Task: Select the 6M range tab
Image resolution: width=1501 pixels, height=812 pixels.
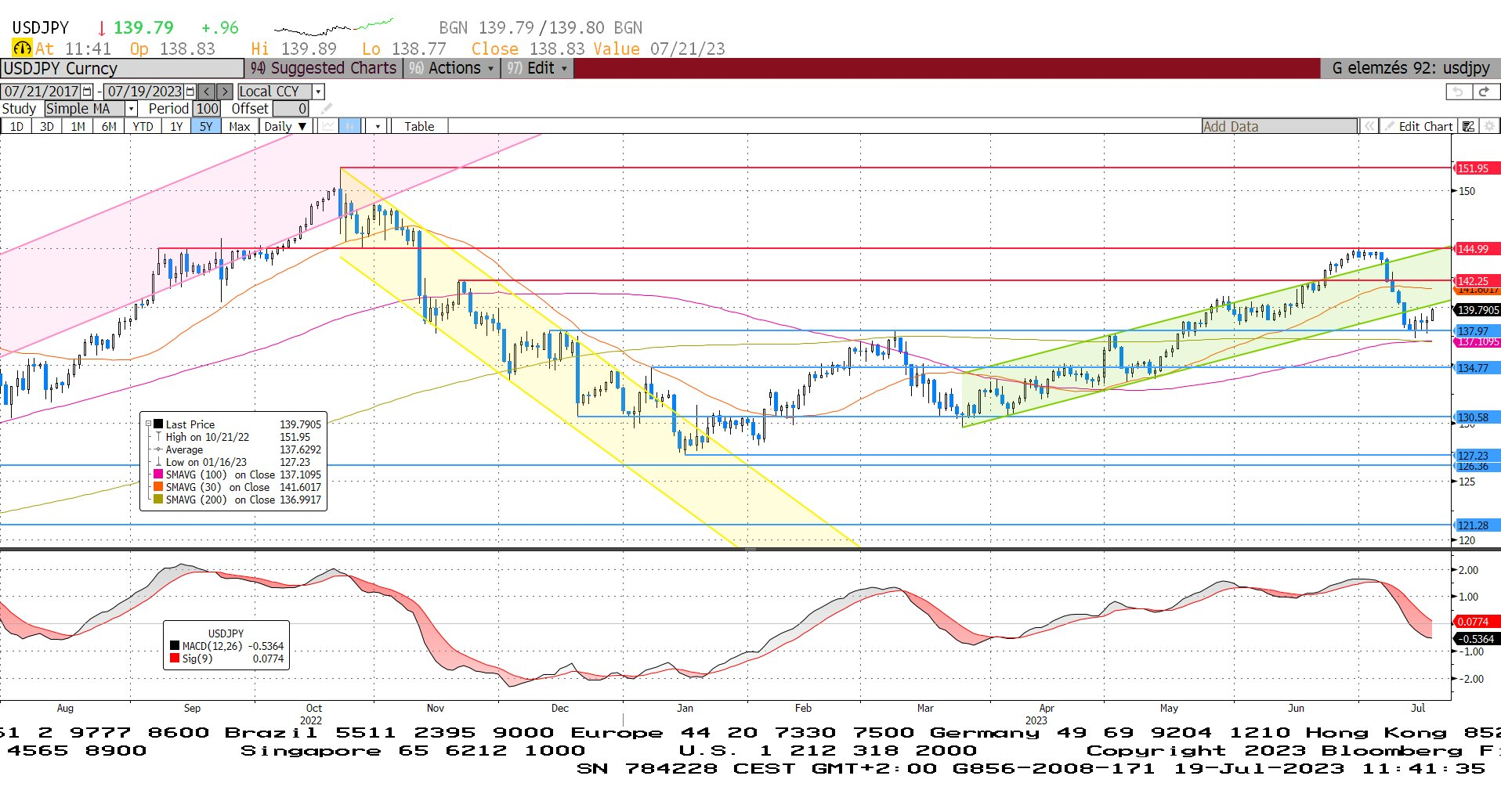Action: (x=109, y=126)
